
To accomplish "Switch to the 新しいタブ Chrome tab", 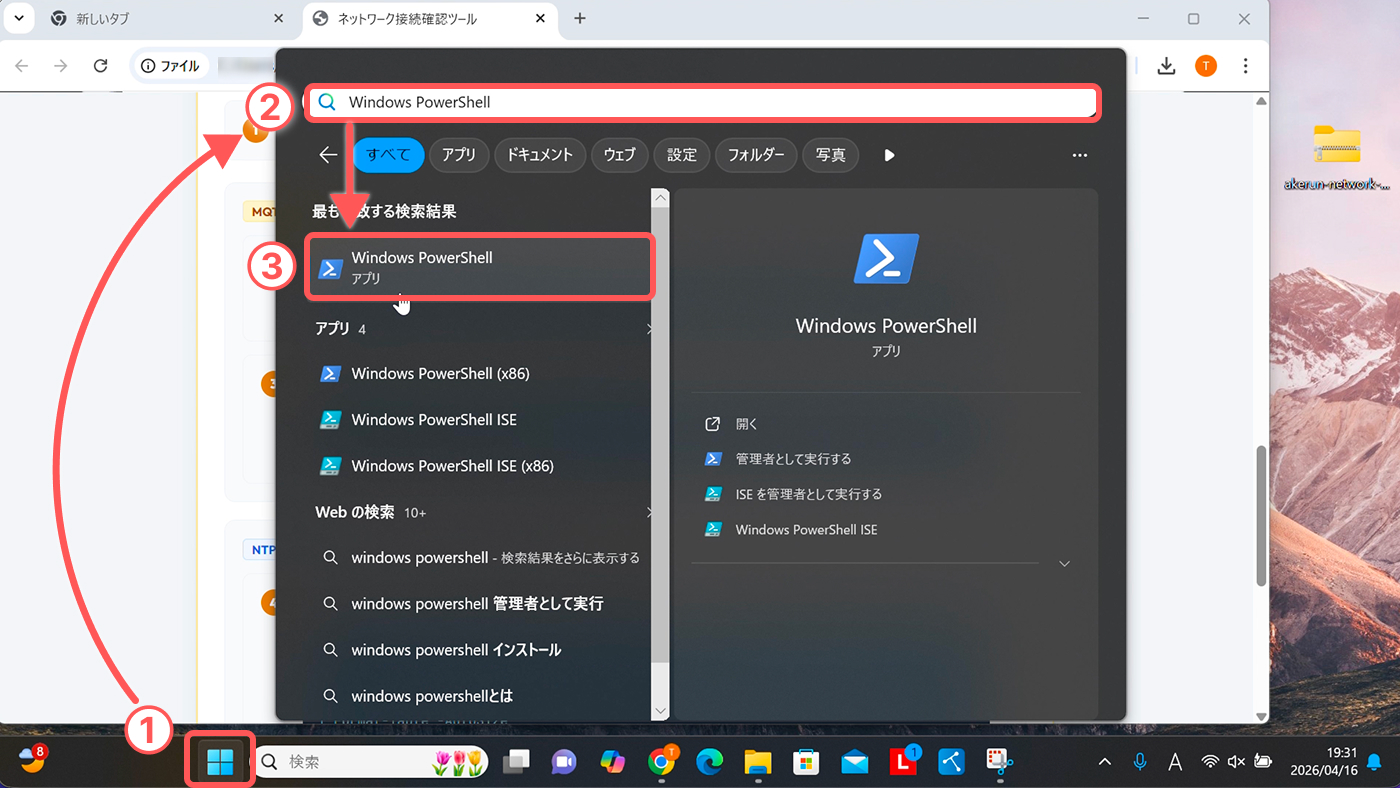I will pyautogui.click(x=165, y=19).
